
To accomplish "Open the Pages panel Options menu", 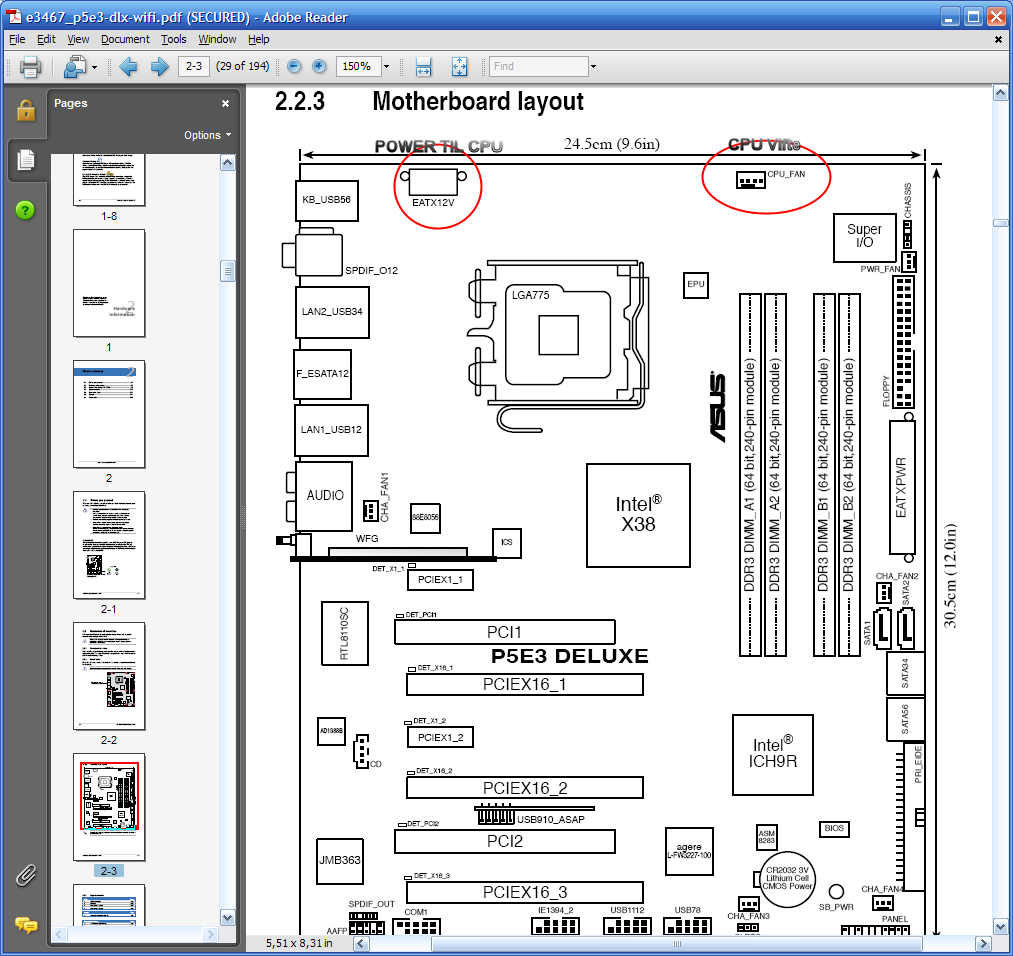I will (207, 135).
